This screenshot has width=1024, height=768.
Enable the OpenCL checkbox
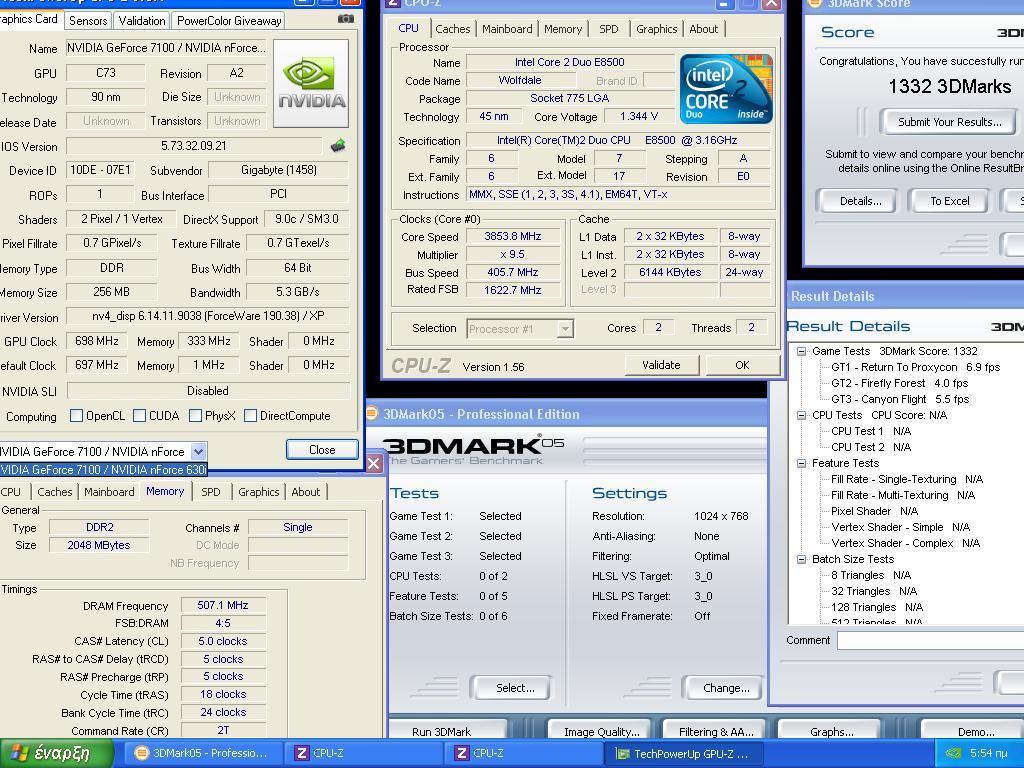[x=76, y=415]
